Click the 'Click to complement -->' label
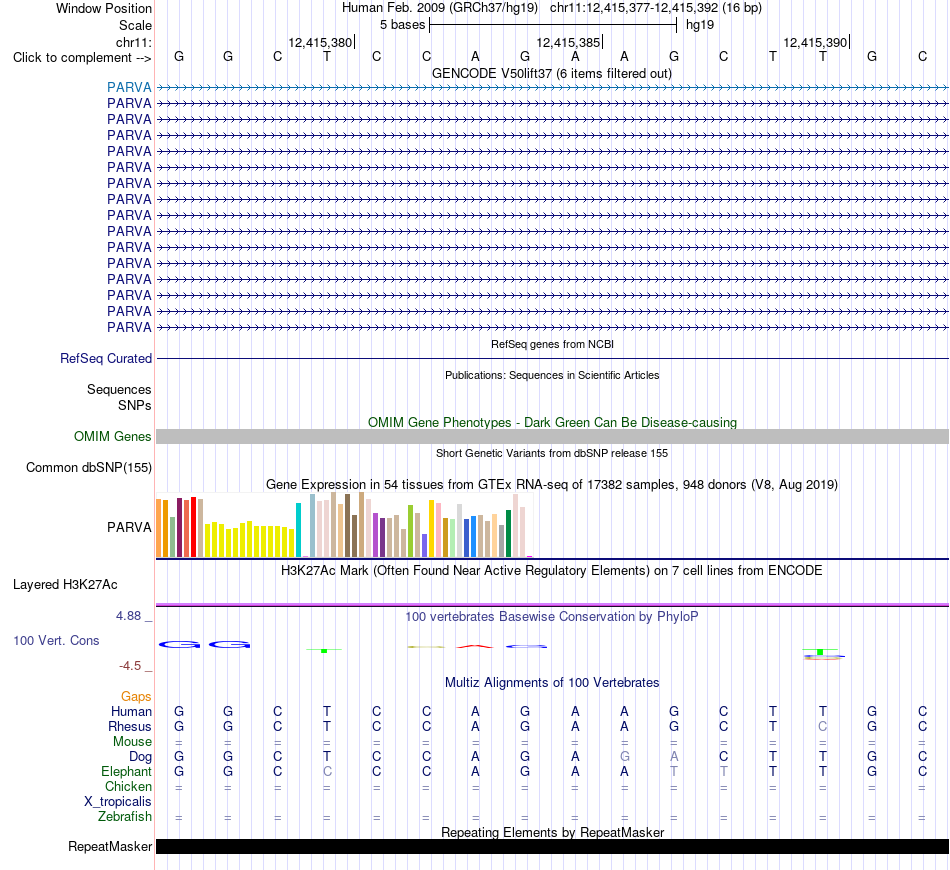Image resolution: width=950 pixels, height=870 pixels. click(82, 58)
